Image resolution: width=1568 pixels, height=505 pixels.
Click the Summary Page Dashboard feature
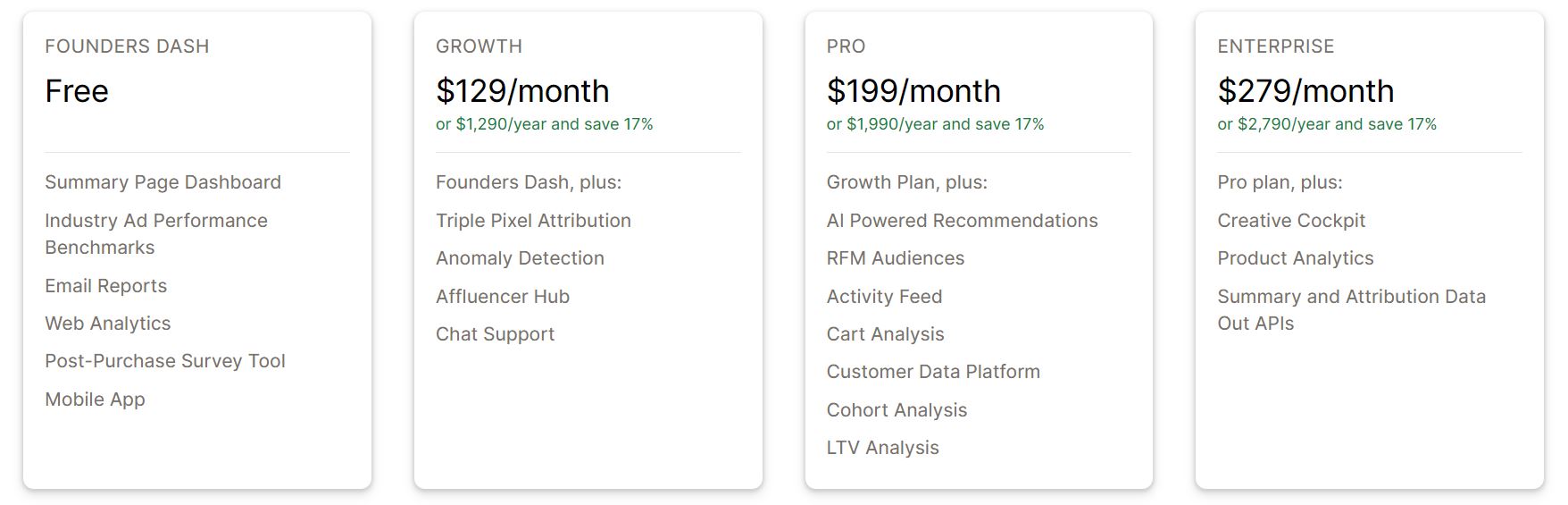click(163, 182)
